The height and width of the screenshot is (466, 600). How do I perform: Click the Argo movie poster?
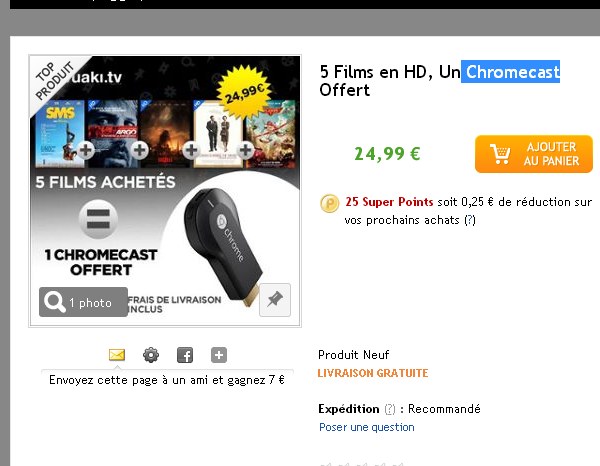tap(113, 134)
